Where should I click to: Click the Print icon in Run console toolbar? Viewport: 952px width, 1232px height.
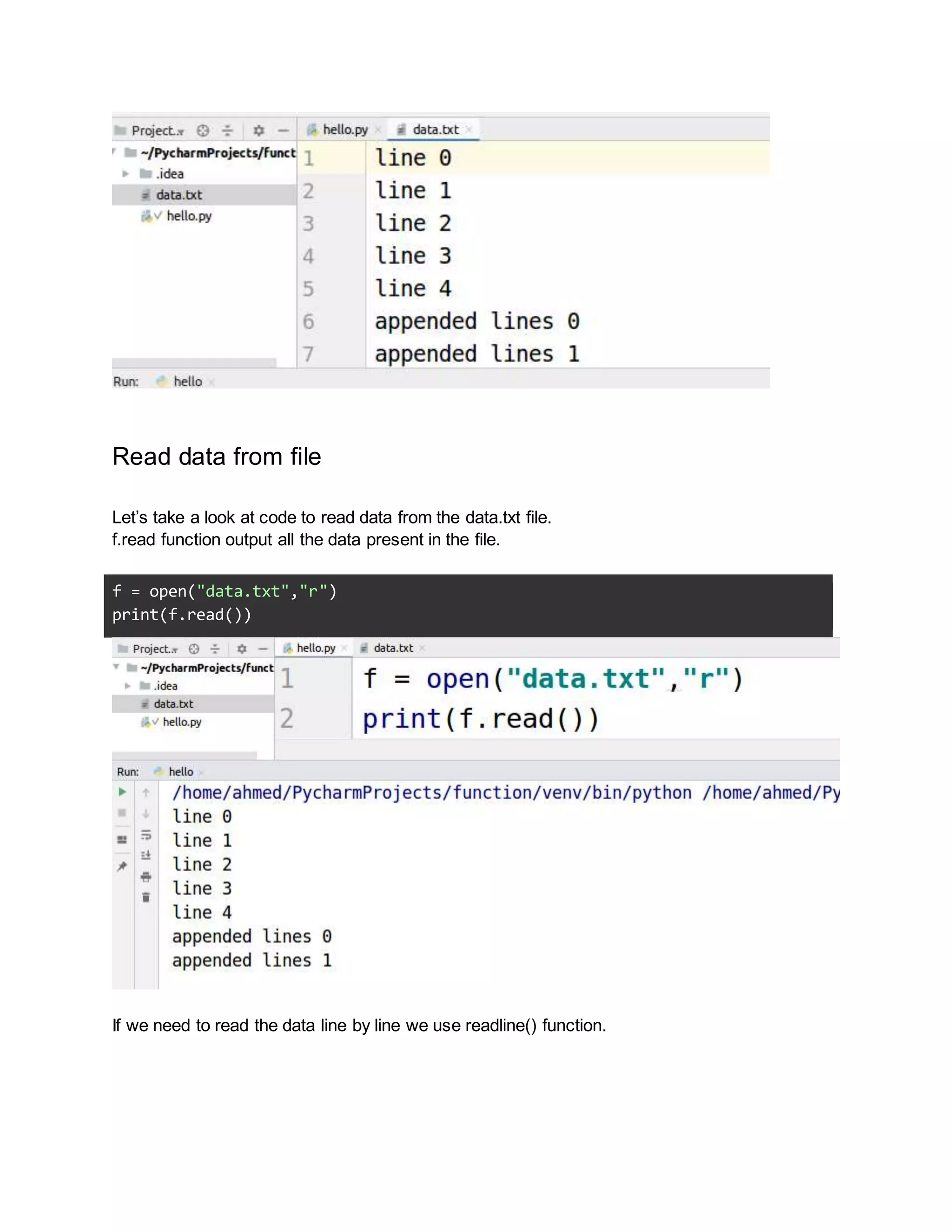pos(146,877)
